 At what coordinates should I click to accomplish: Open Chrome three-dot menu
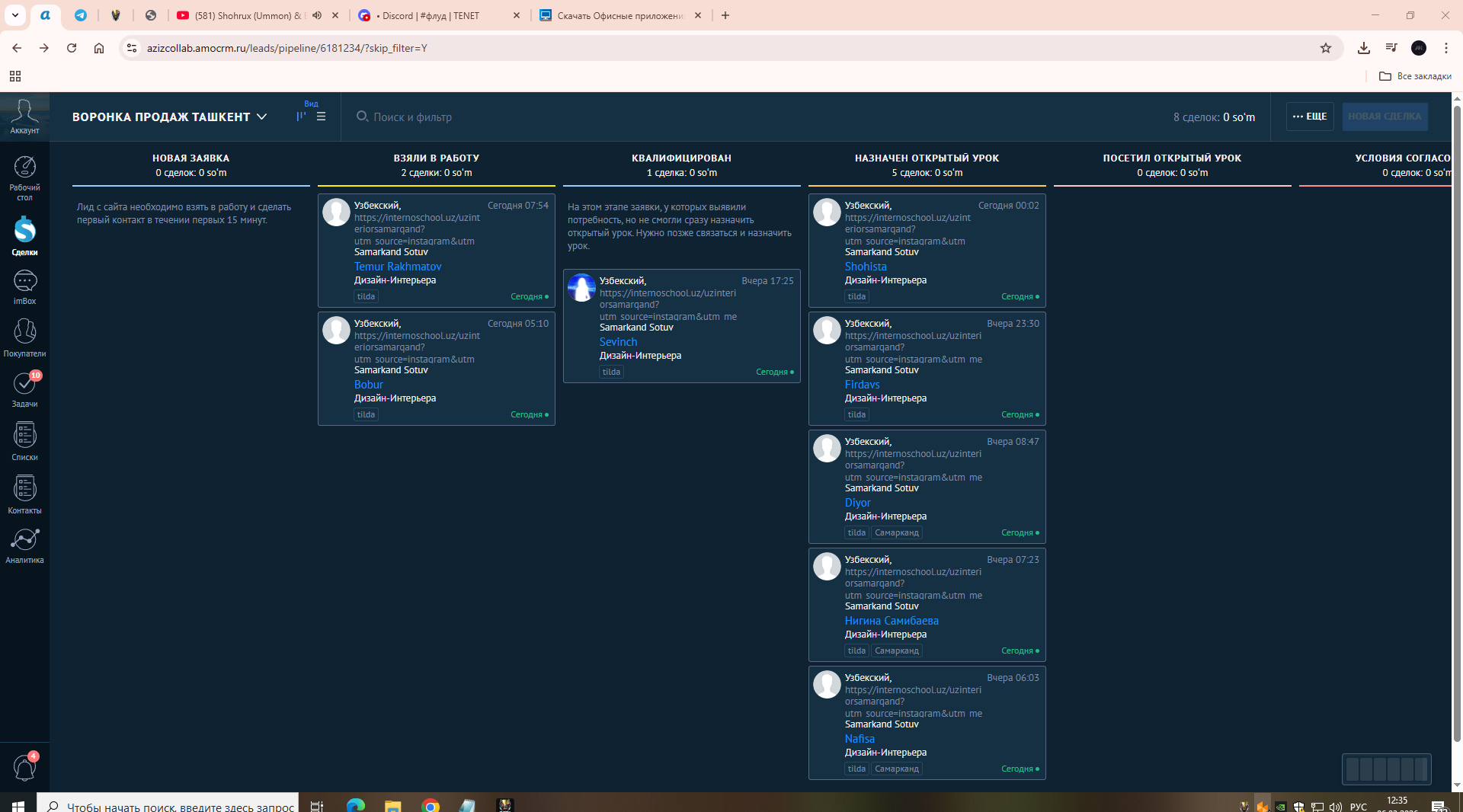click(x=1446, y=48)
